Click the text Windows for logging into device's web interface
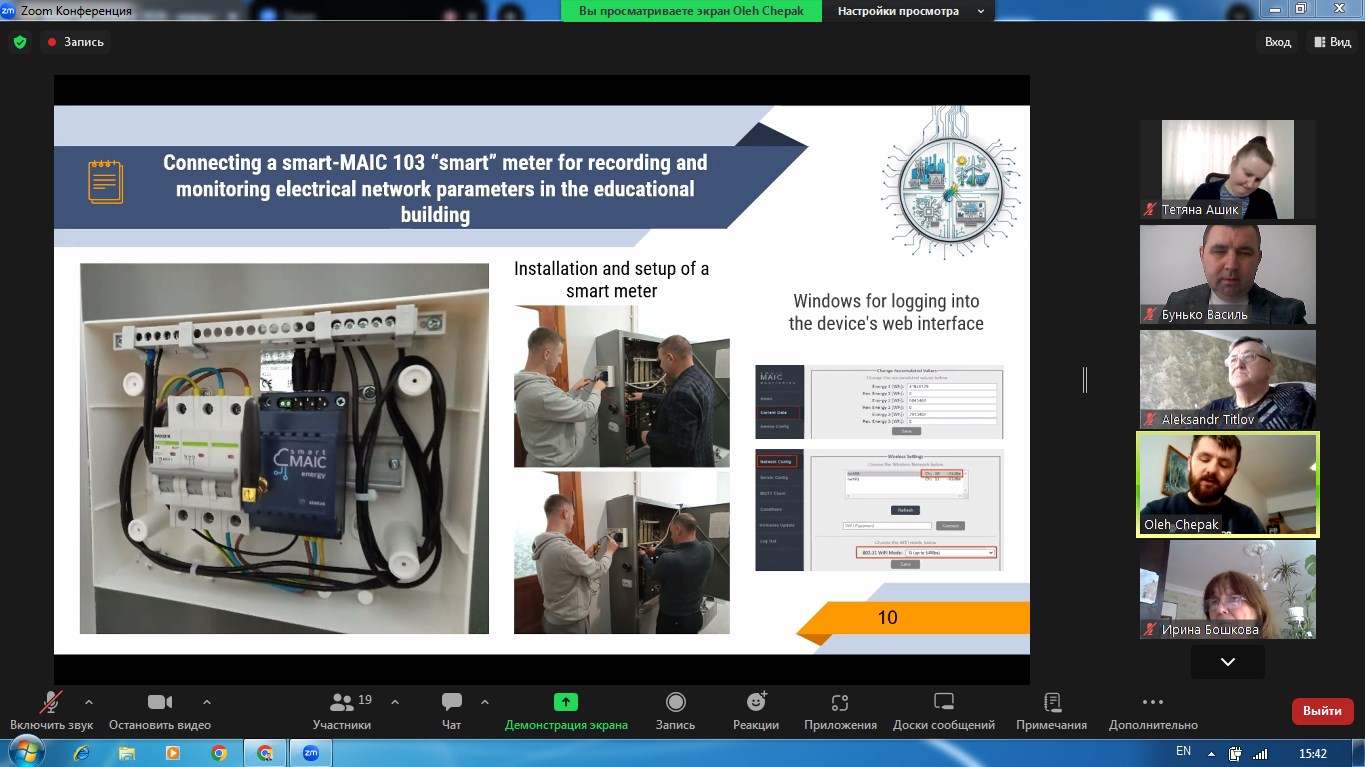This screenshot has height=767, width=1365. (x=886, y=312)
